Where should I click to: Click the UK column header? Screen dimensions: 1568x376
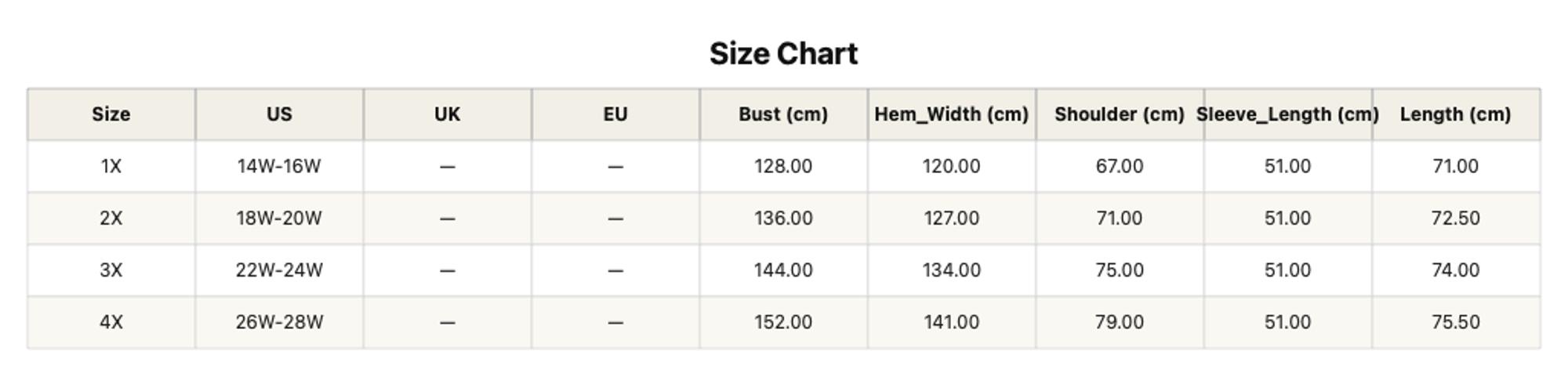click(x=448, y=114)
